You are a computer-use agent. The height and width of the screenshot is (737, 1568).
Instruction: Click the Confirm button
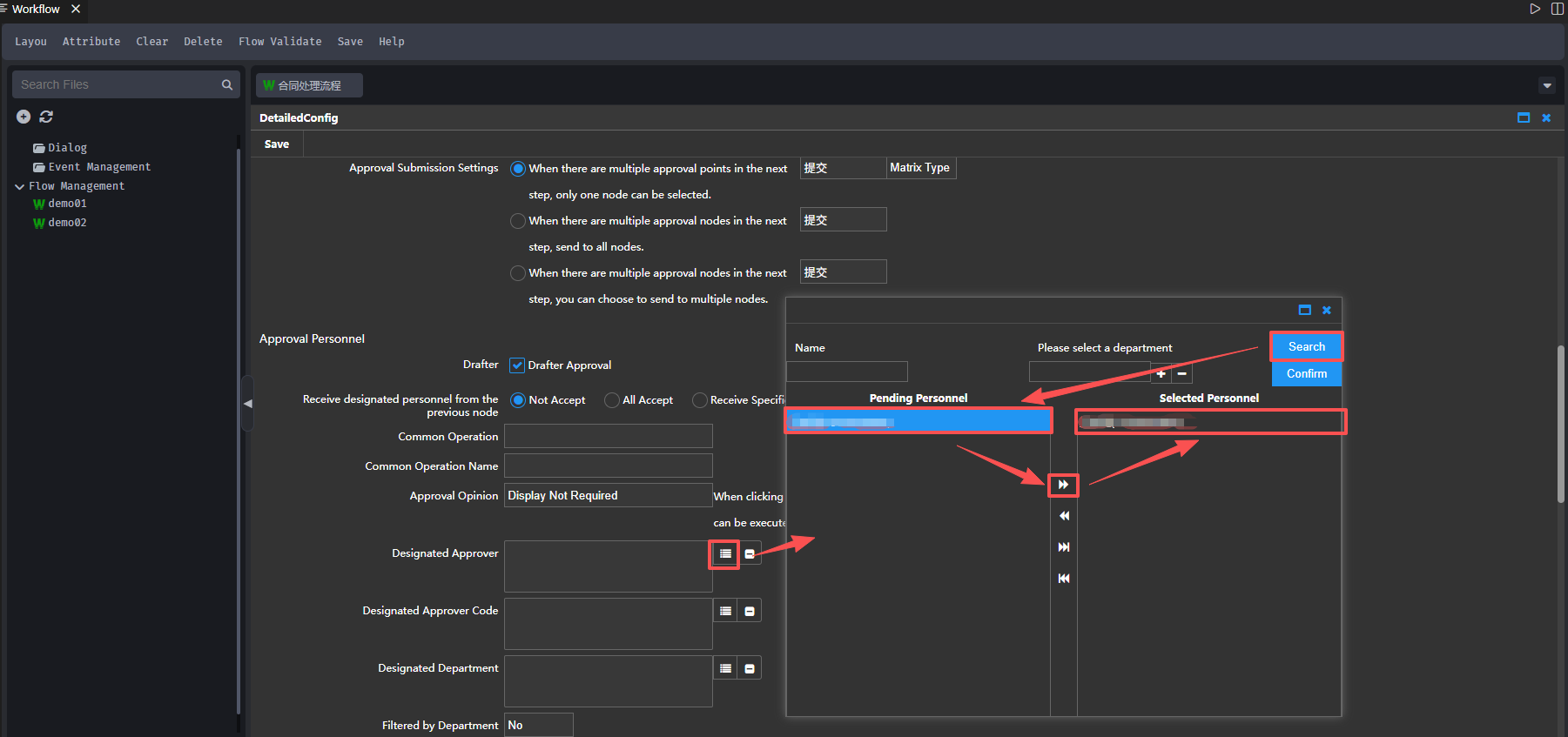(x=1306, y=373)
